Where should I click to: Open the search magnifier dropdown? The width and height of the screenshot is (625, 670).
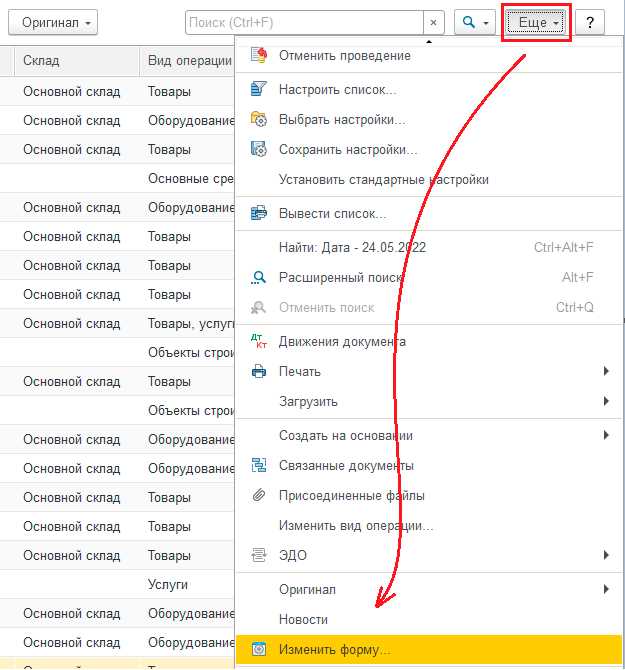click(x=475, y=22)
